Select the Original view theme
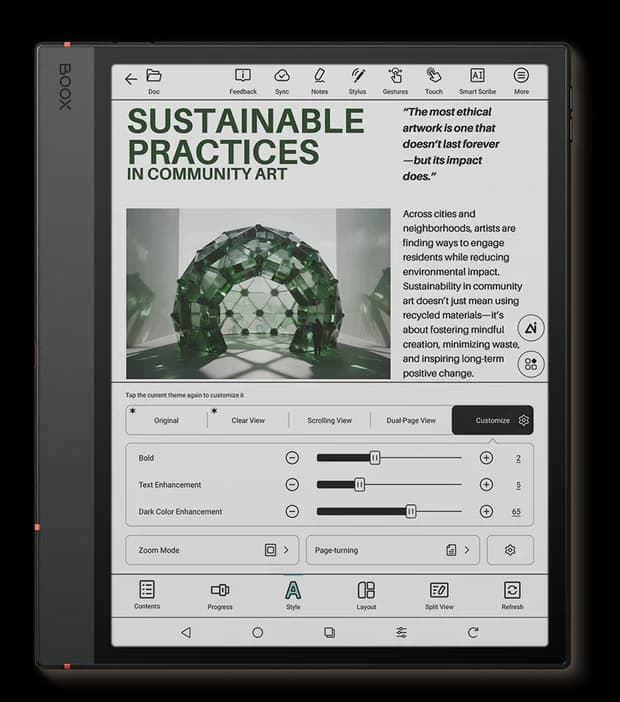 point(166,420)
